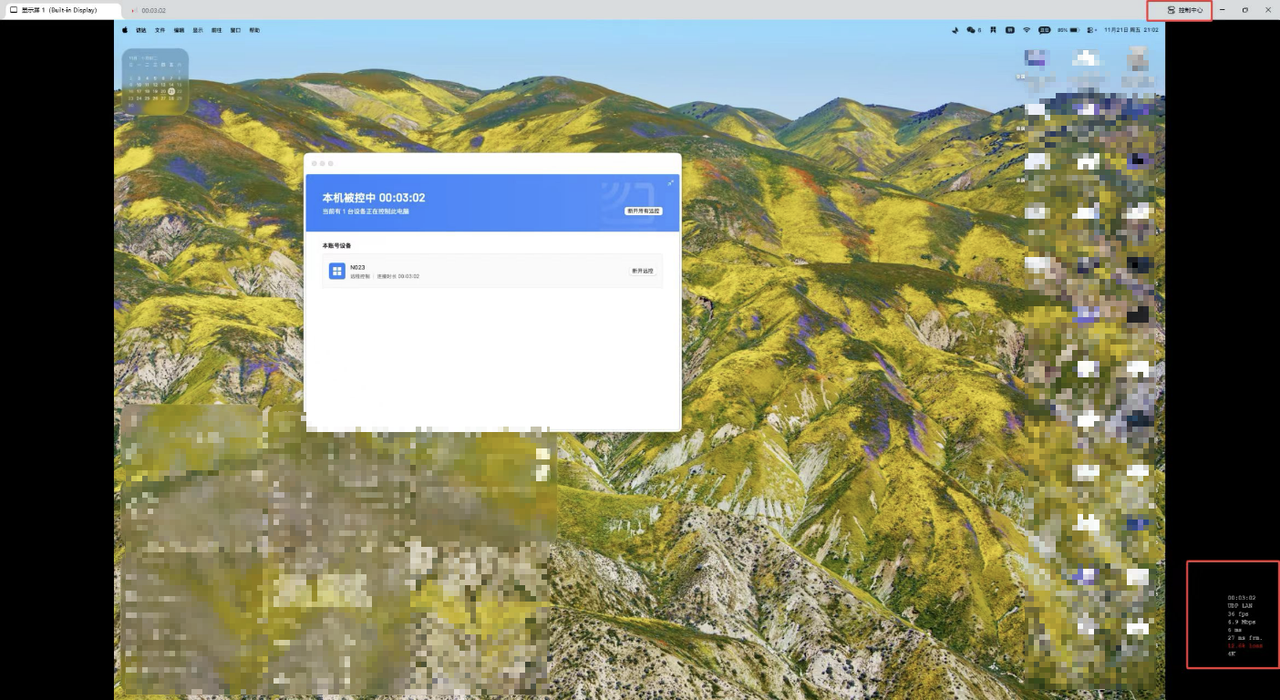This screenshot has width=1280, height=700.
Task: Click 断开远控 for device N023
Action: tap(642, 271)
